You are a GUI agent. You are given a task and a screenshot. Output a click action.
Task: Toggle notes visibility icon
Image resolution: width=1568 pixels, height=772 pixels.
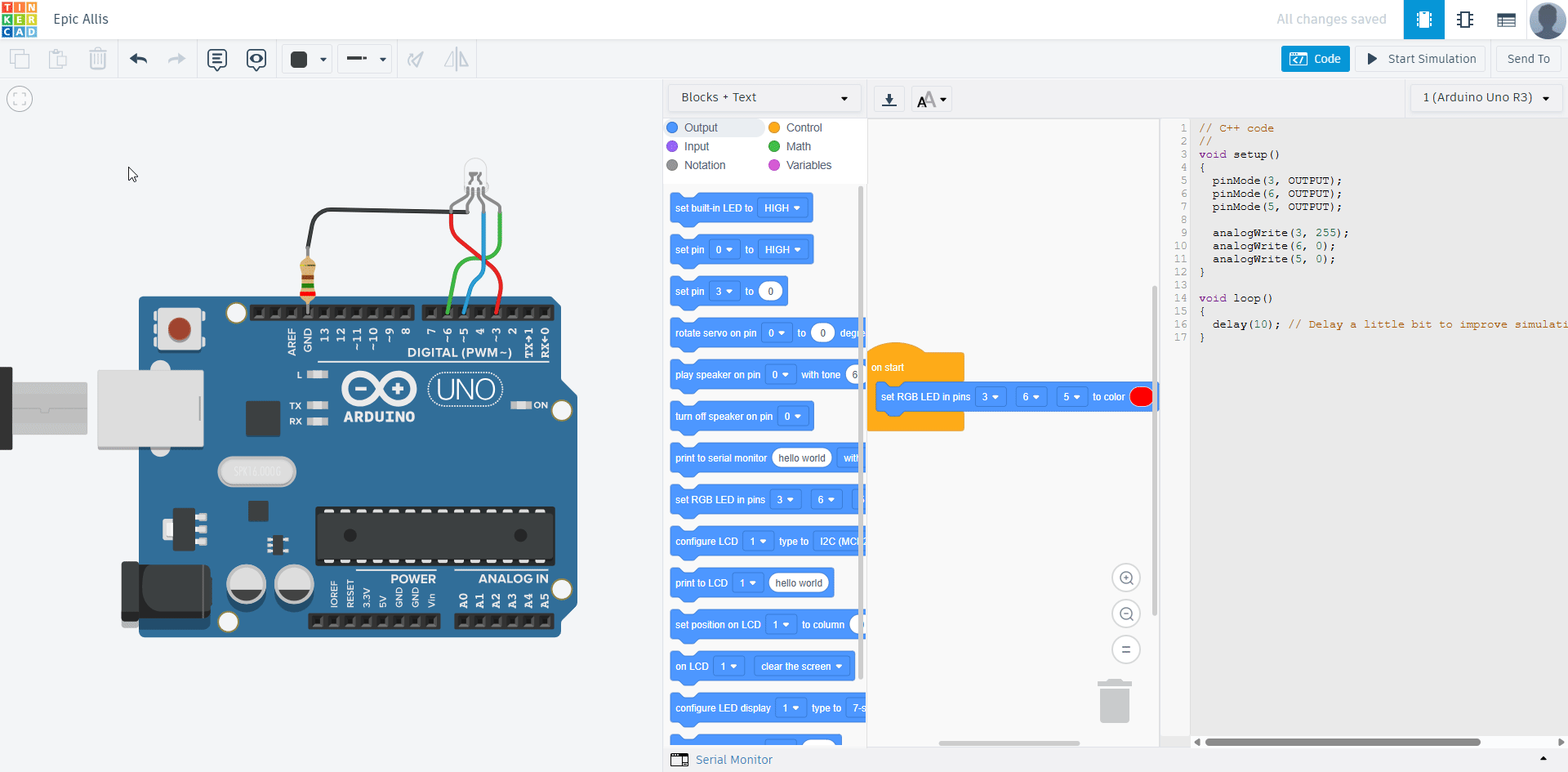point(256,59)
